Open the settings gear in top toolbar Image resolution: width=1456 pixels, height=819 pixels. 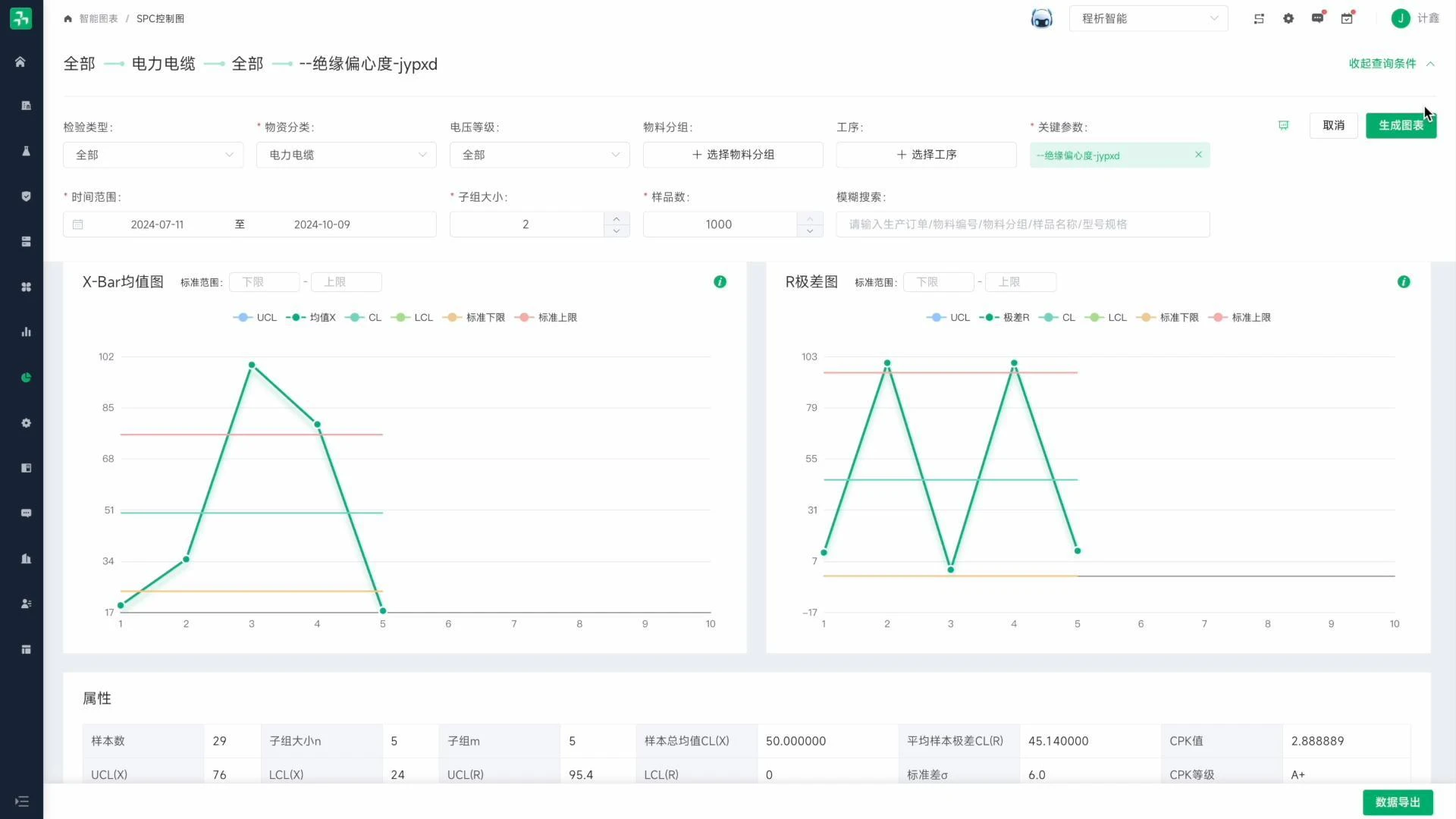tap(1288, 18)
